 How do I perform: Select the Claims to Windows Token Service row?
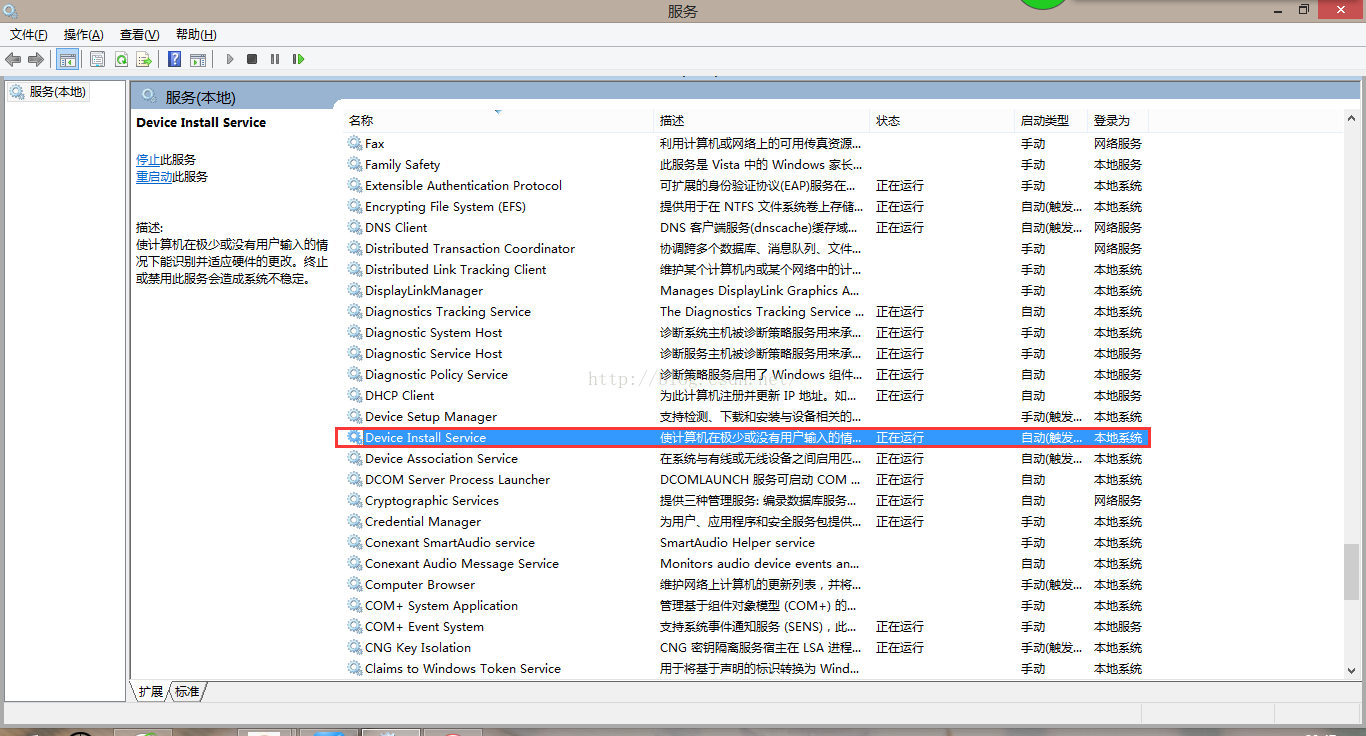(745, 668)
